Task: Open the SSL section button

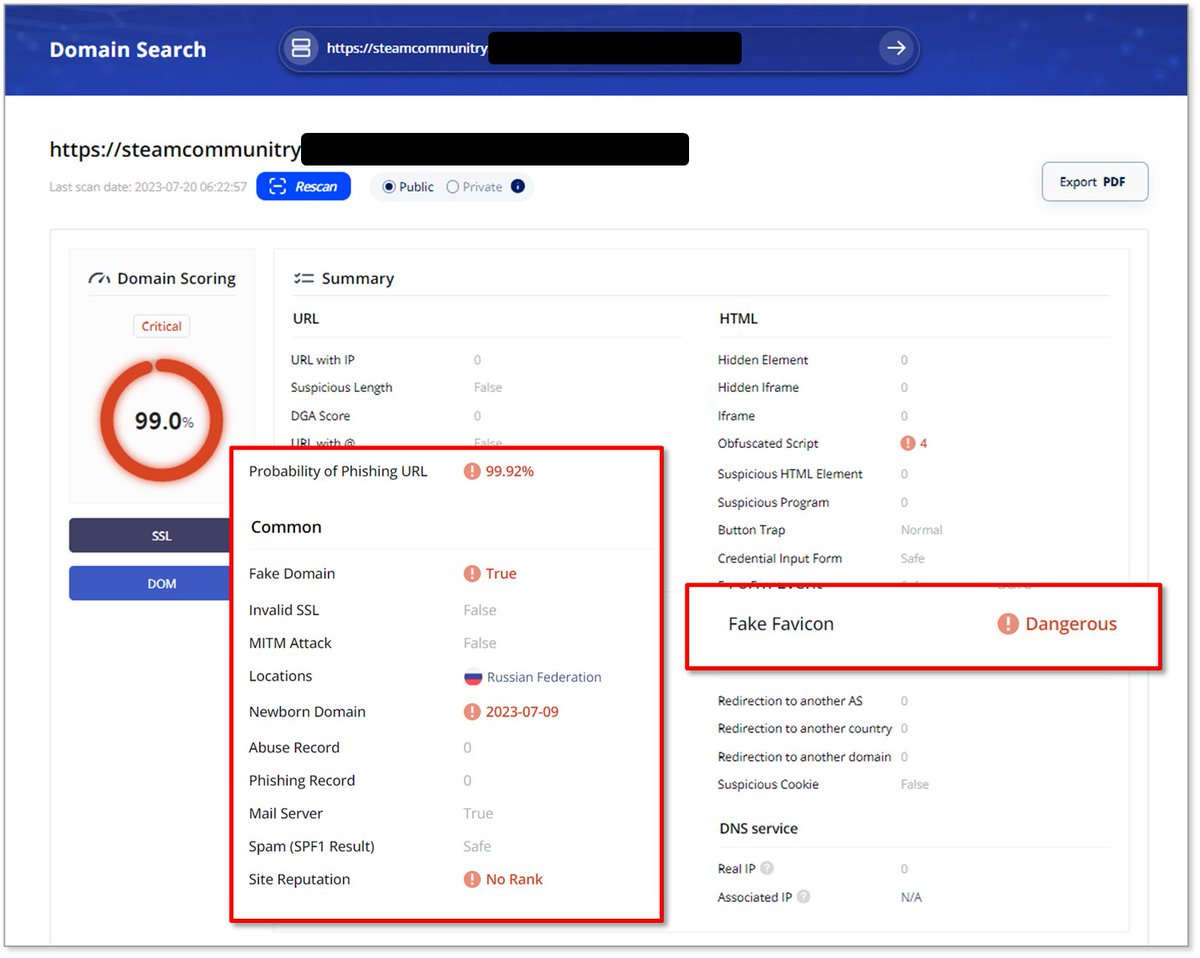Action: coord(150,535)
